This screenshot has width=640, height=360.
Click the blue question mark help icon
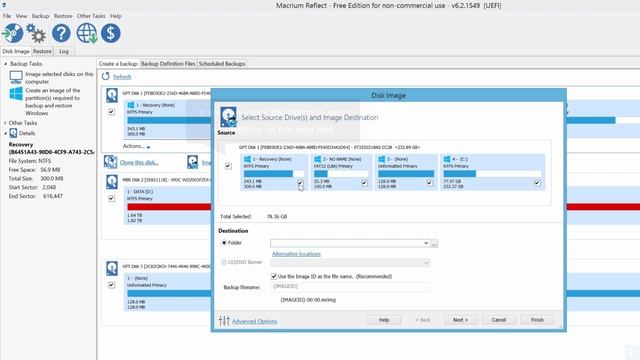click(61, 33)
